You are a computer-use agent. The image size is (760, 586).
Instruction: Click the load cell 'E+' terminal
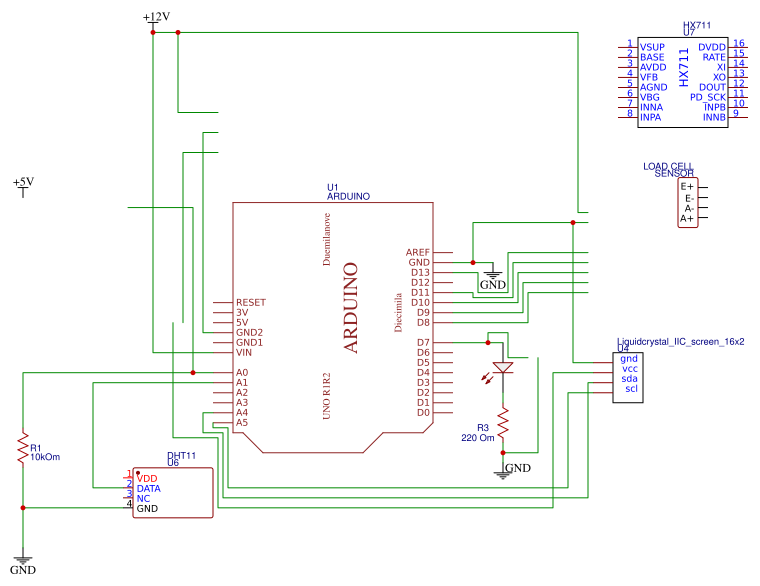(687, 187)
